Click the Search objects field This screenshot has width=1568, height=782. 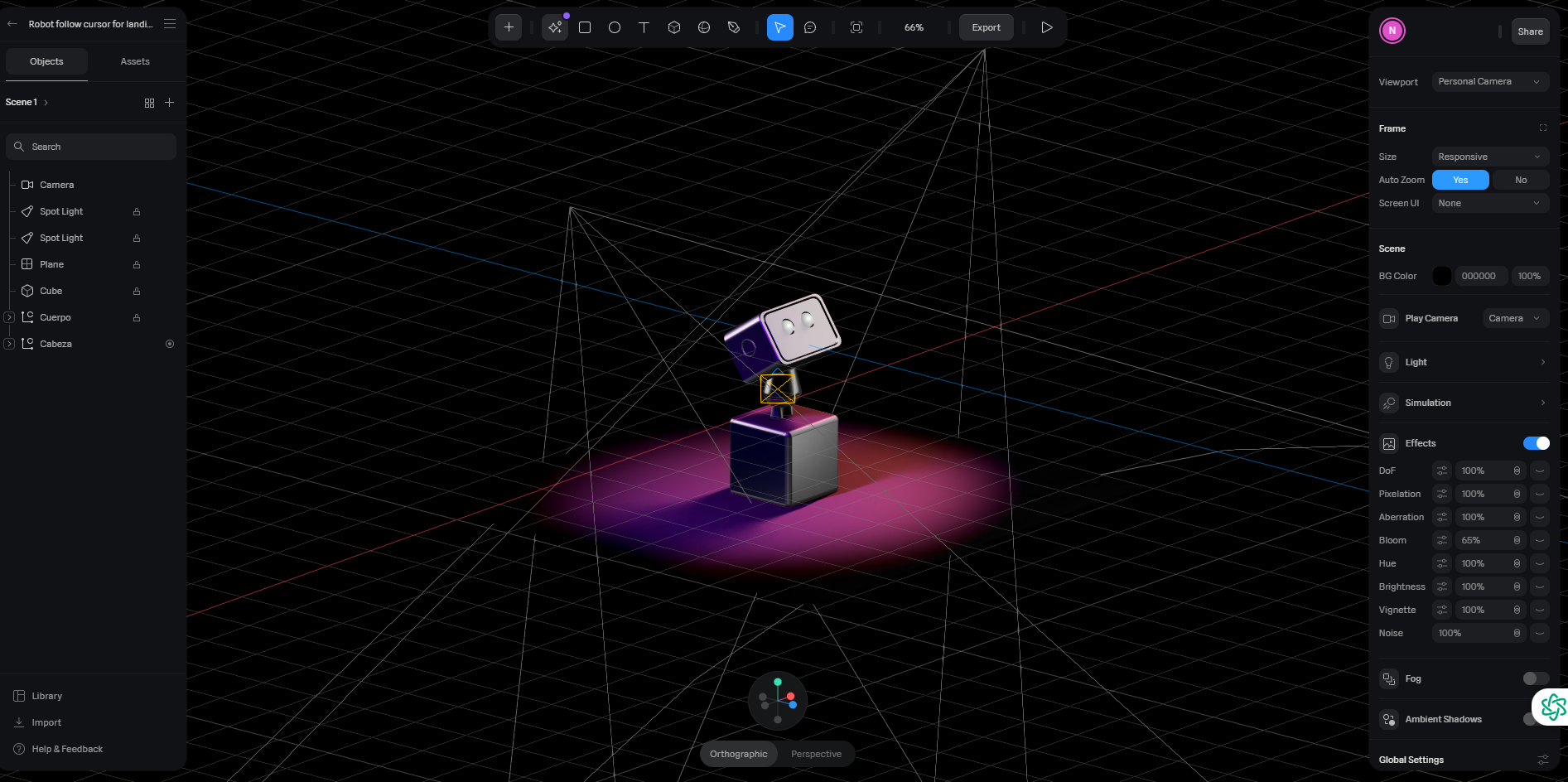[91, 147]
